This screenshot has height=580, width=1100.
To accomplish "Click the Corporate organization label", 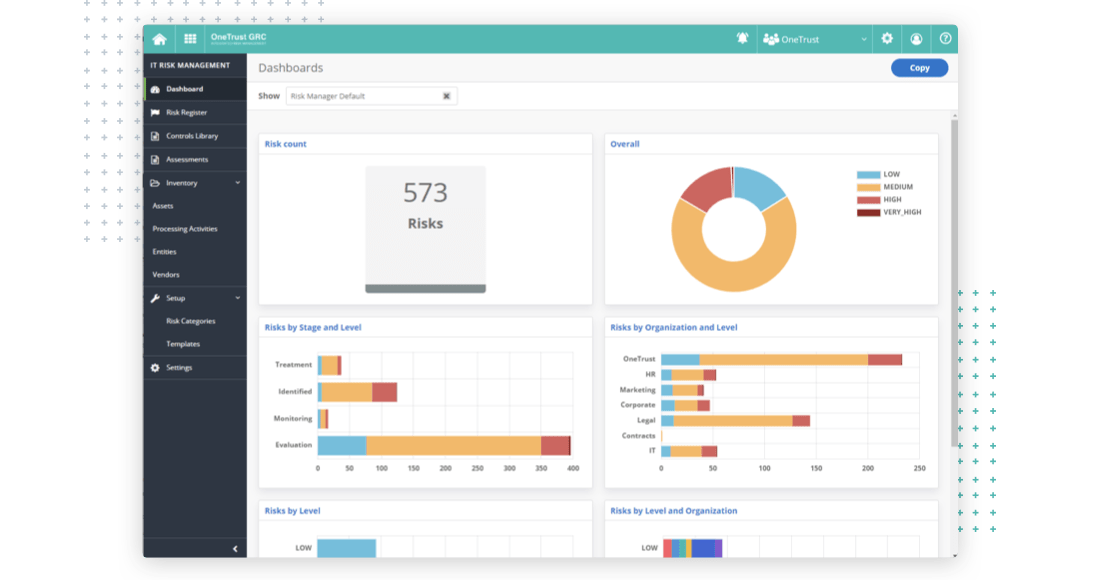I will [x=638, y=405].
